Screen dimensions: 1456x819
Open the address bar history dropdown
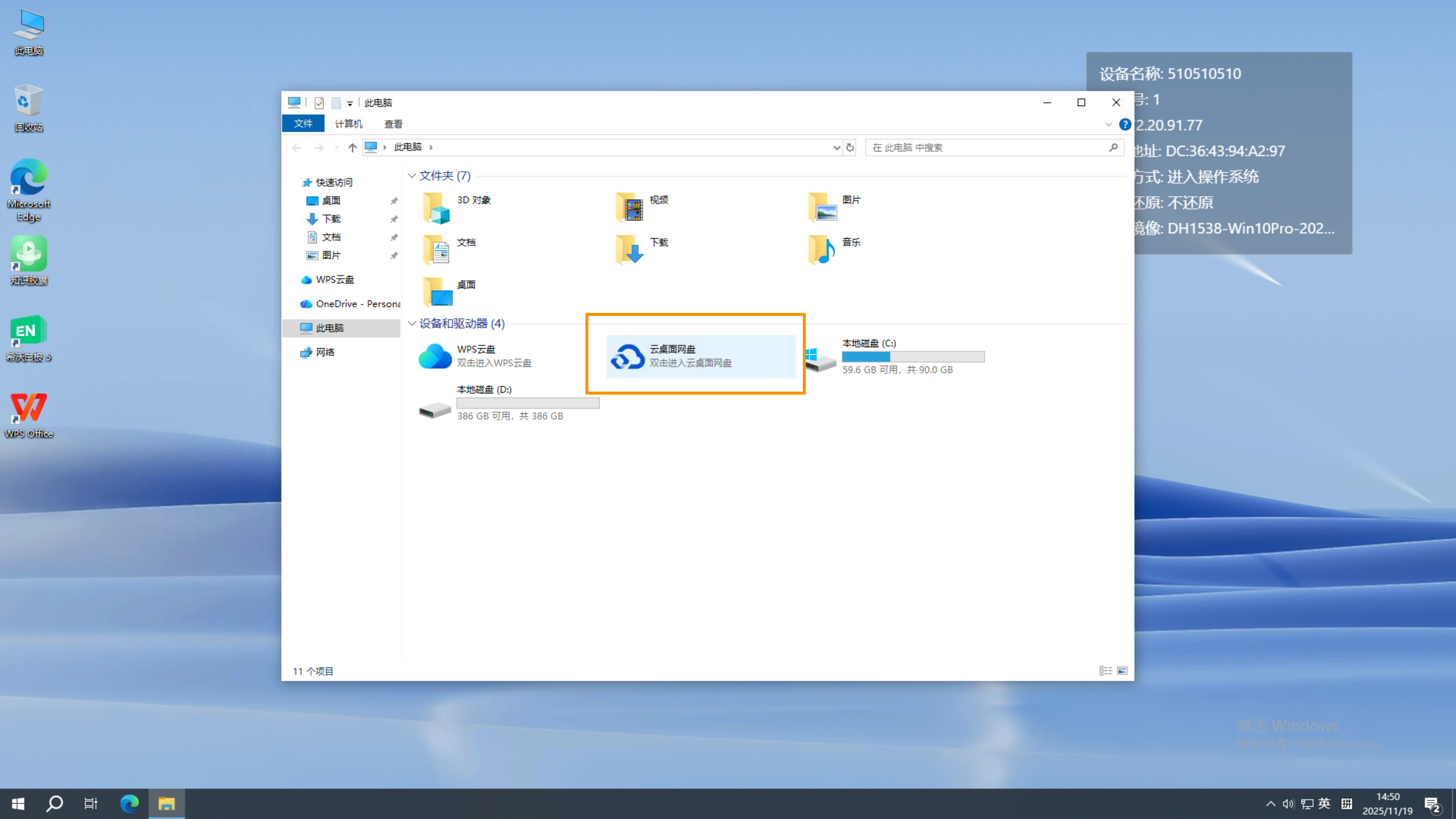(837, 148)
